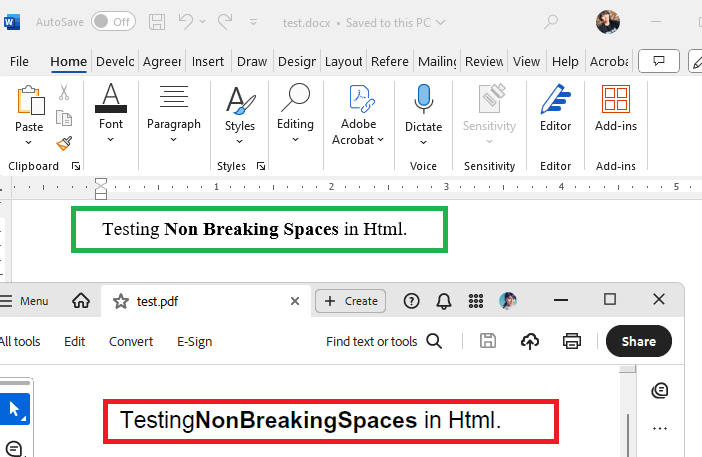This screenshot has height=457, width=702.
Task: Open Acrobat notifications bell
Action: pos(444,301)
